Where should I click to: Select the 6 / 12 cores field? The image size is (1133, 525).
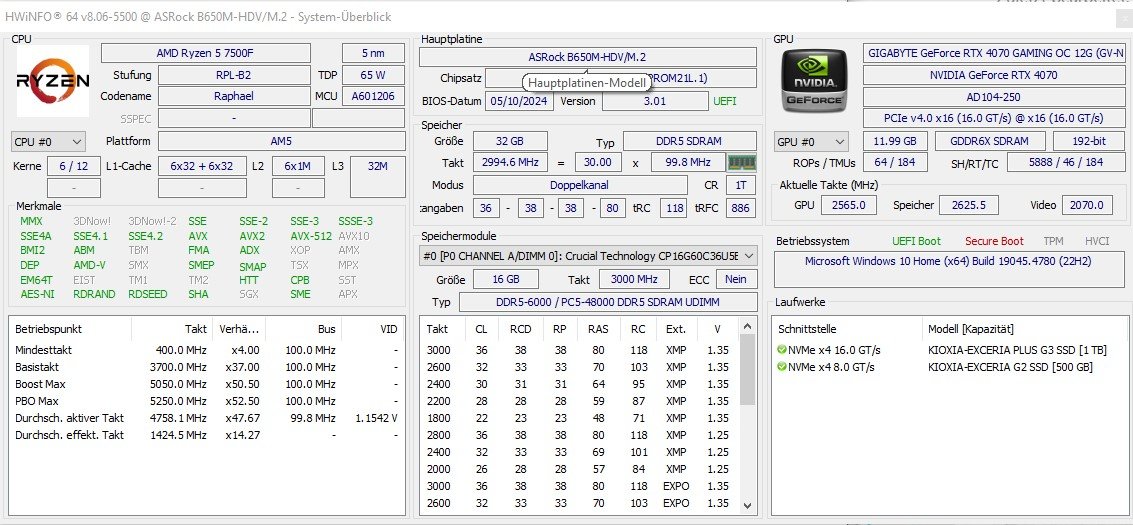pos(74,166)
